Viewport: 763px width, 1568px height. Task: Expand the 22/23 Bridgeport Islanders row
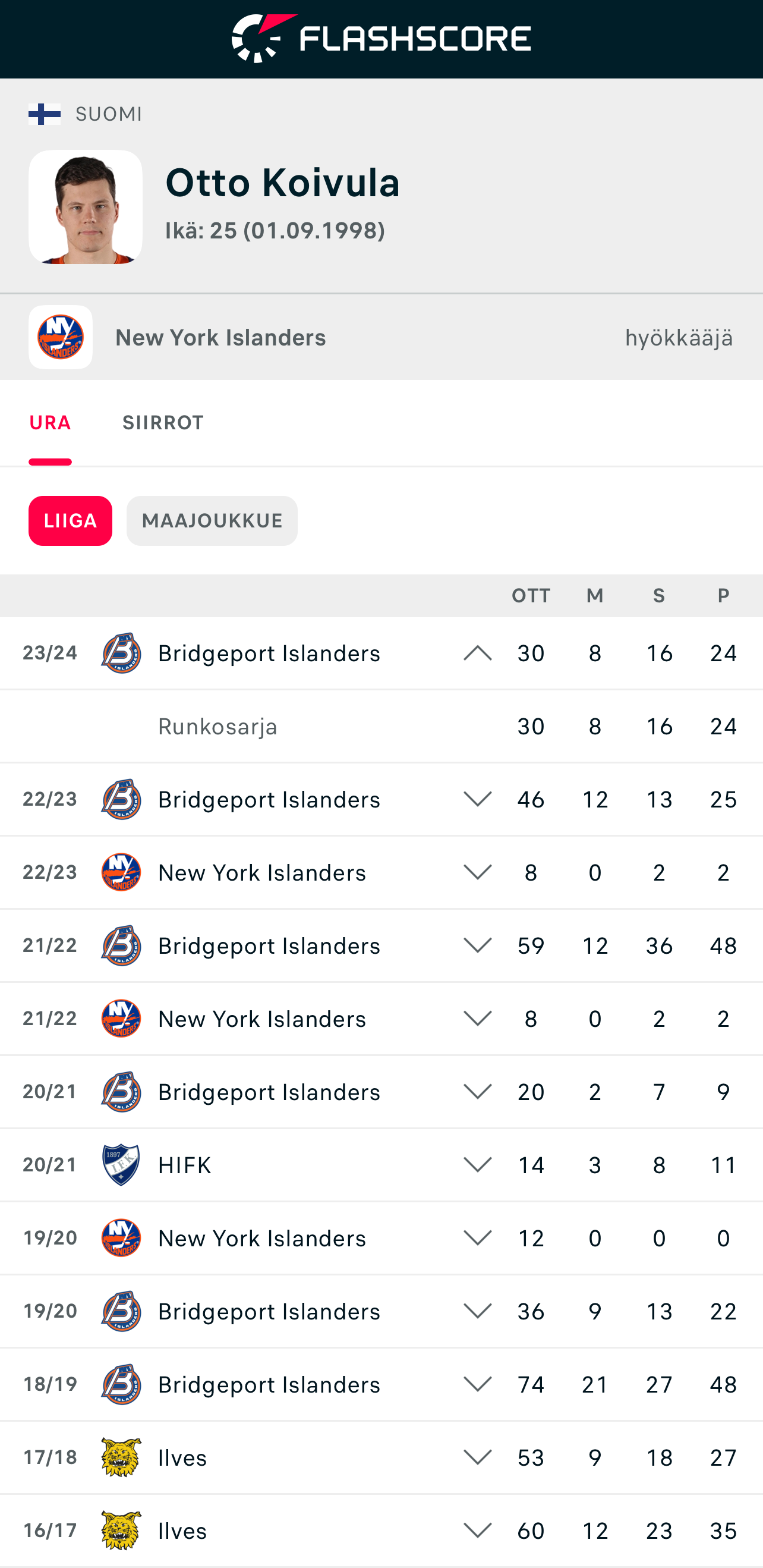(478, 799)
